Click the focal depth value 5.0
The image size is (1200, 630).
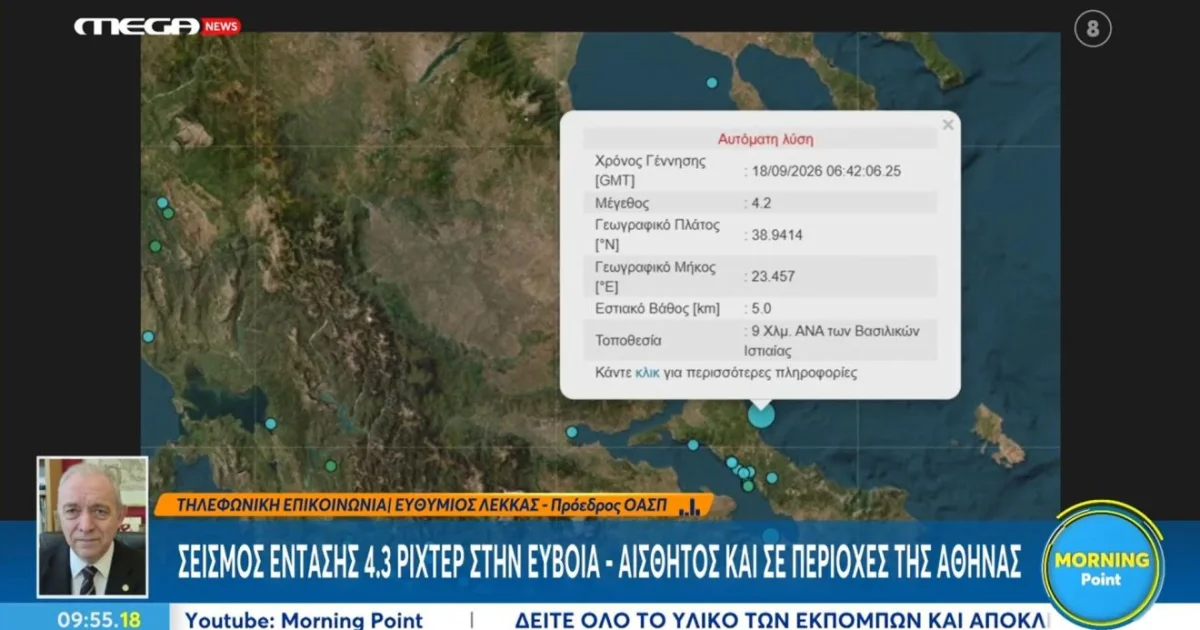click(x=761, y=309)
